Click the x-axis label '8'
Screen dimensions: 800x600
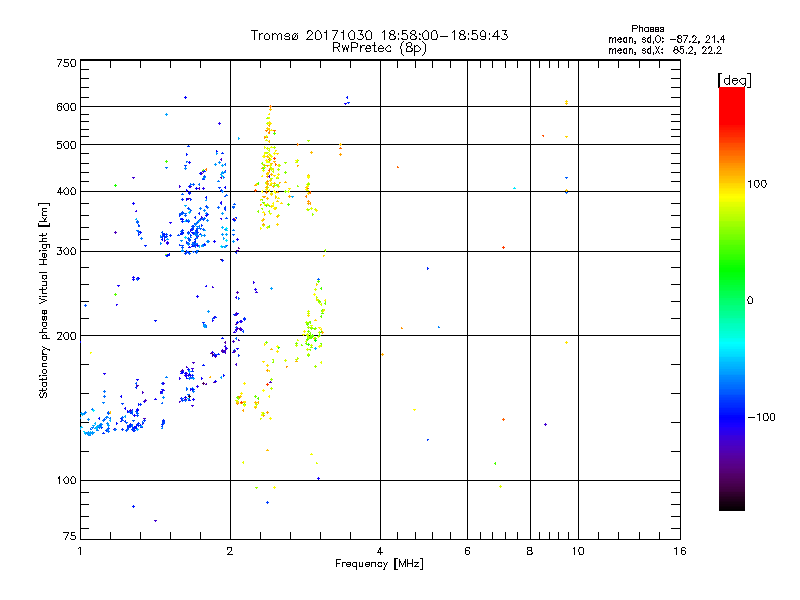click(x=530, y=551)
